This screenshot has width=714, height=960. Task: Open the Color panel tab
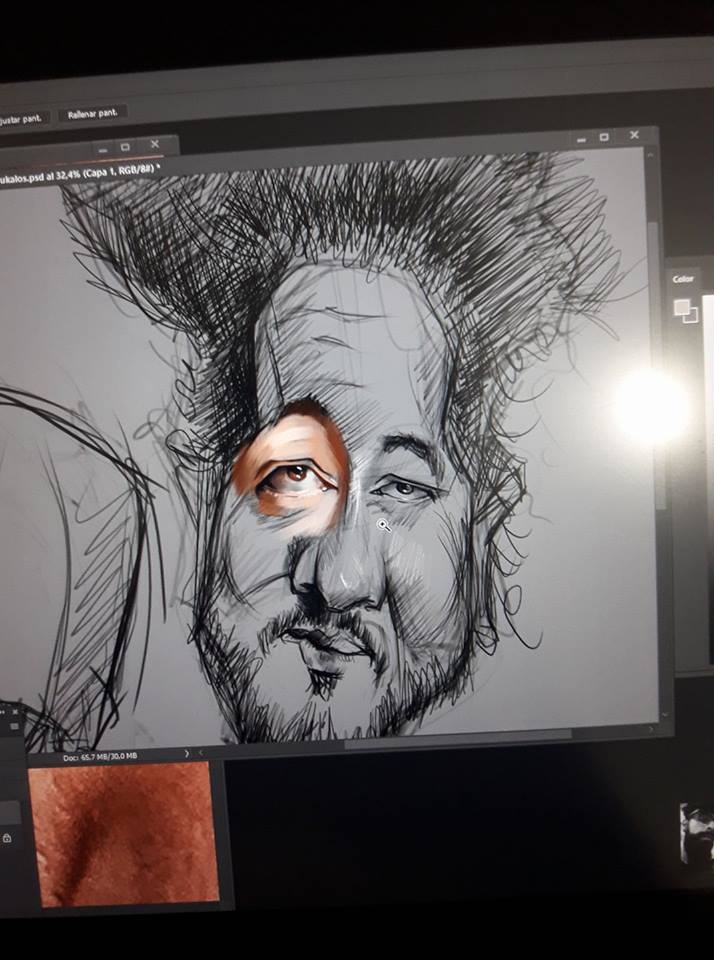point(683,279)
